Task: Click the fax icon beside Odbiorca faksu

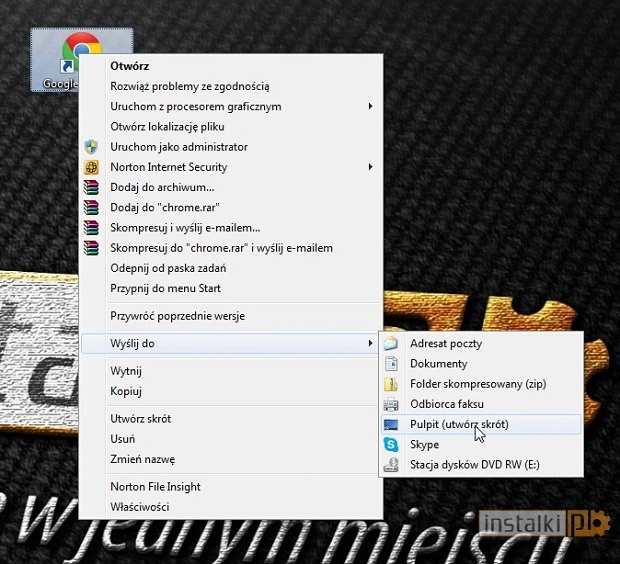Action: coord(391,404)
